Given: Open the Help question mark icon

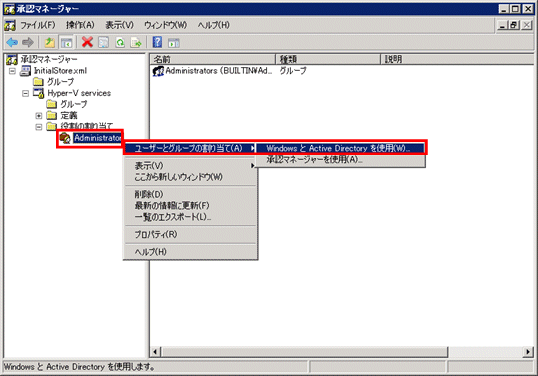Looking at the screenshot, I should (157, 43).
